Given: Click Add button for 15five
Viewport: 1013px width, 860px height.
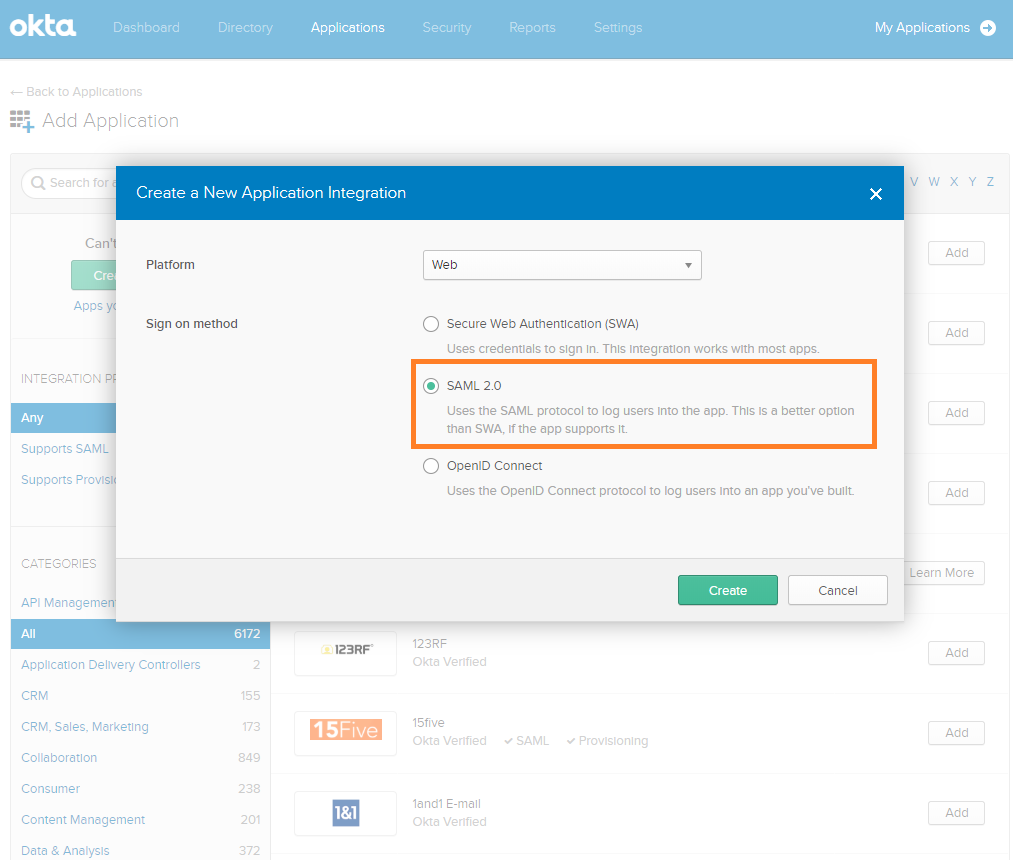Looking at the screenshot, I should point(956,733).
